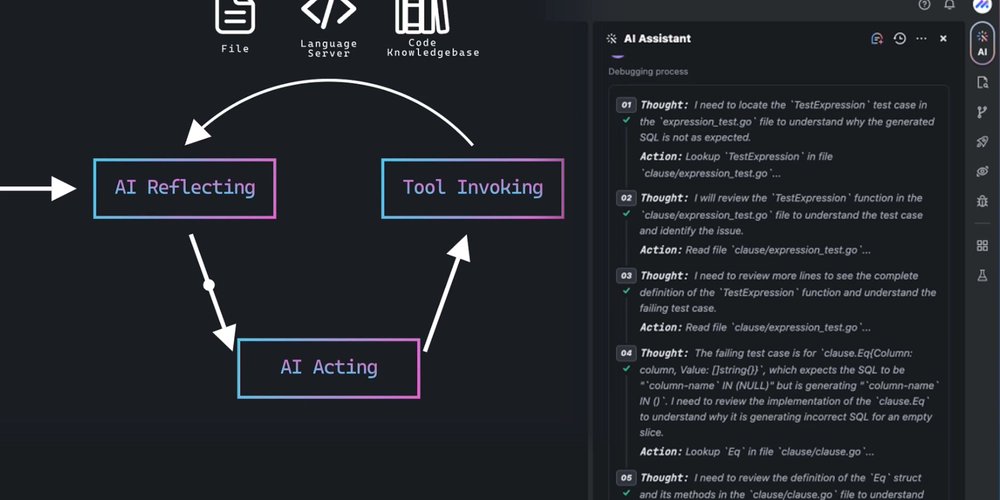Click the green checkmark under step 03
Screen dimensions: 1000x500
(626, 291)
